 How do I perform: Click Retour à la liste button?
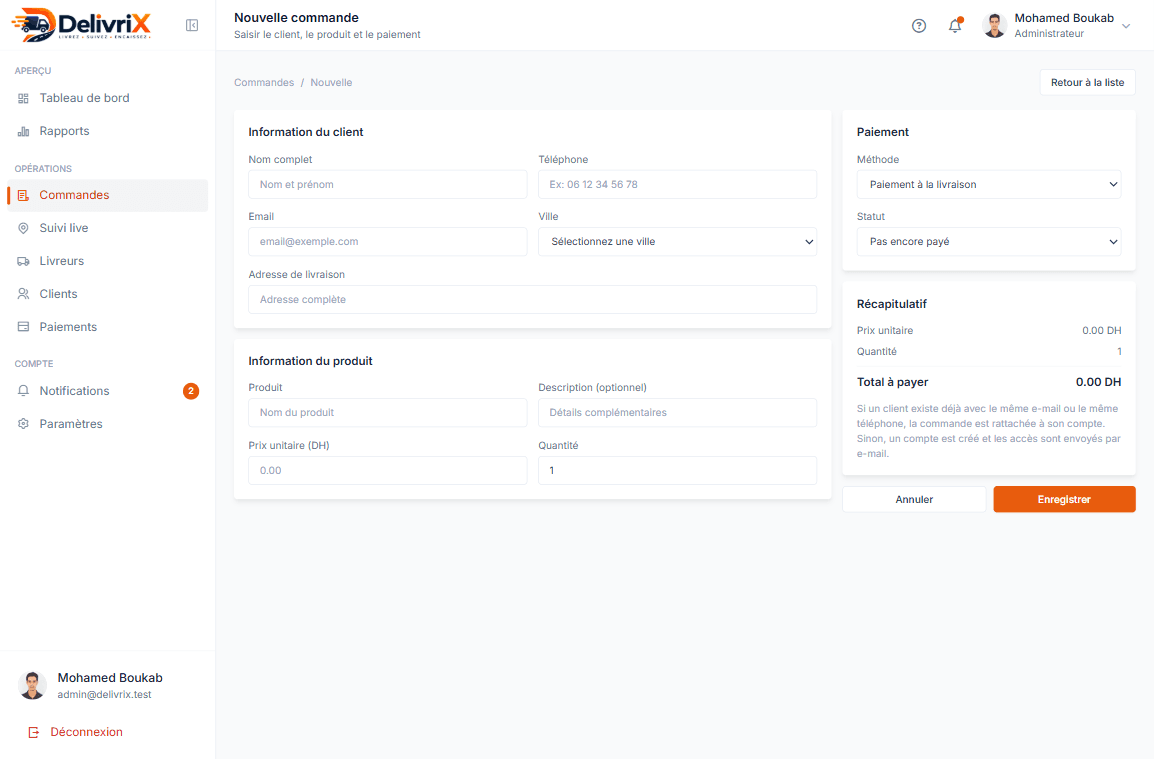(1087, 82)
